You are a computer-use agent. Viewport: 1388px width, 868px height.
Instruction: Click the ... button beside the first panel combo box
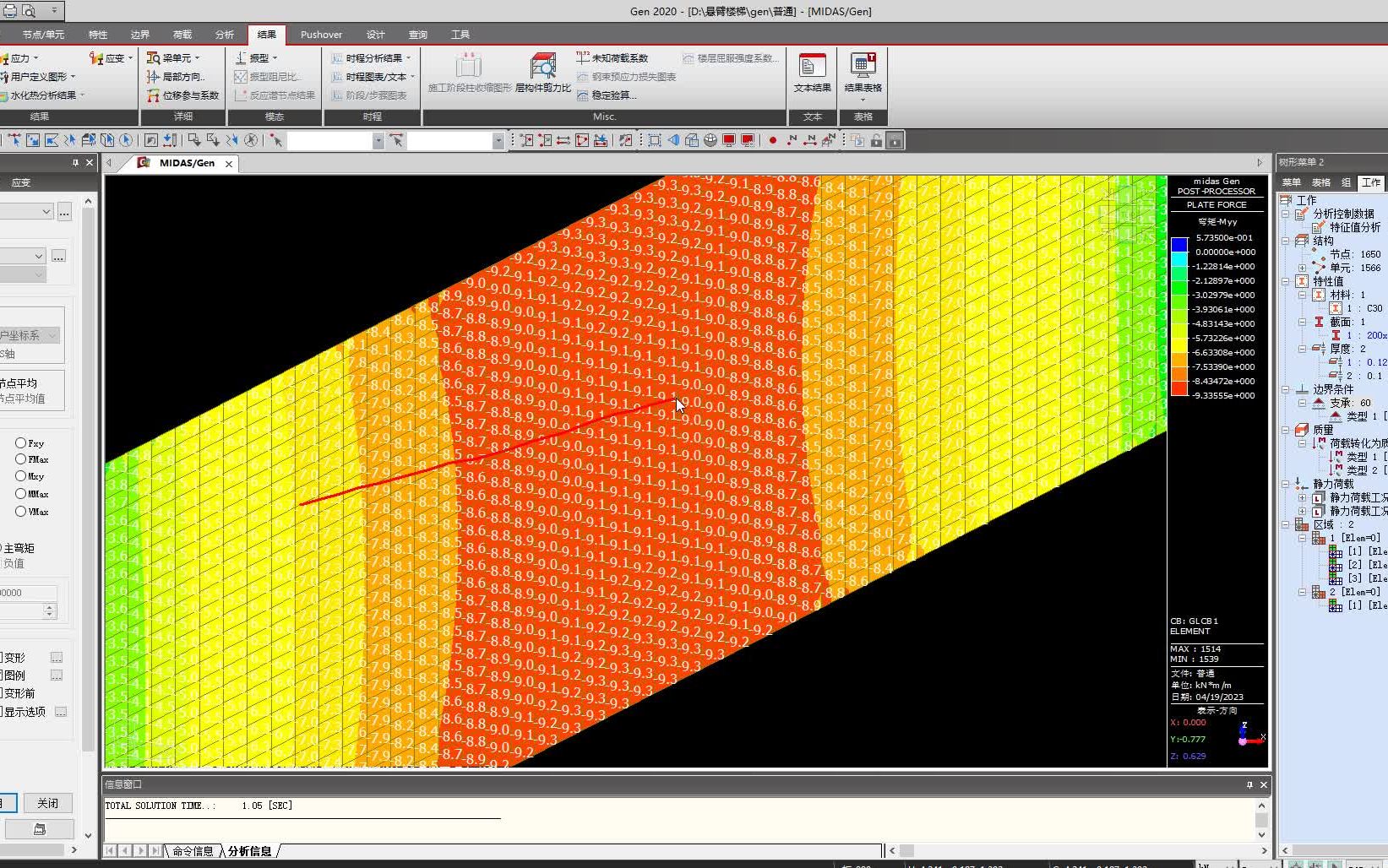64,212
